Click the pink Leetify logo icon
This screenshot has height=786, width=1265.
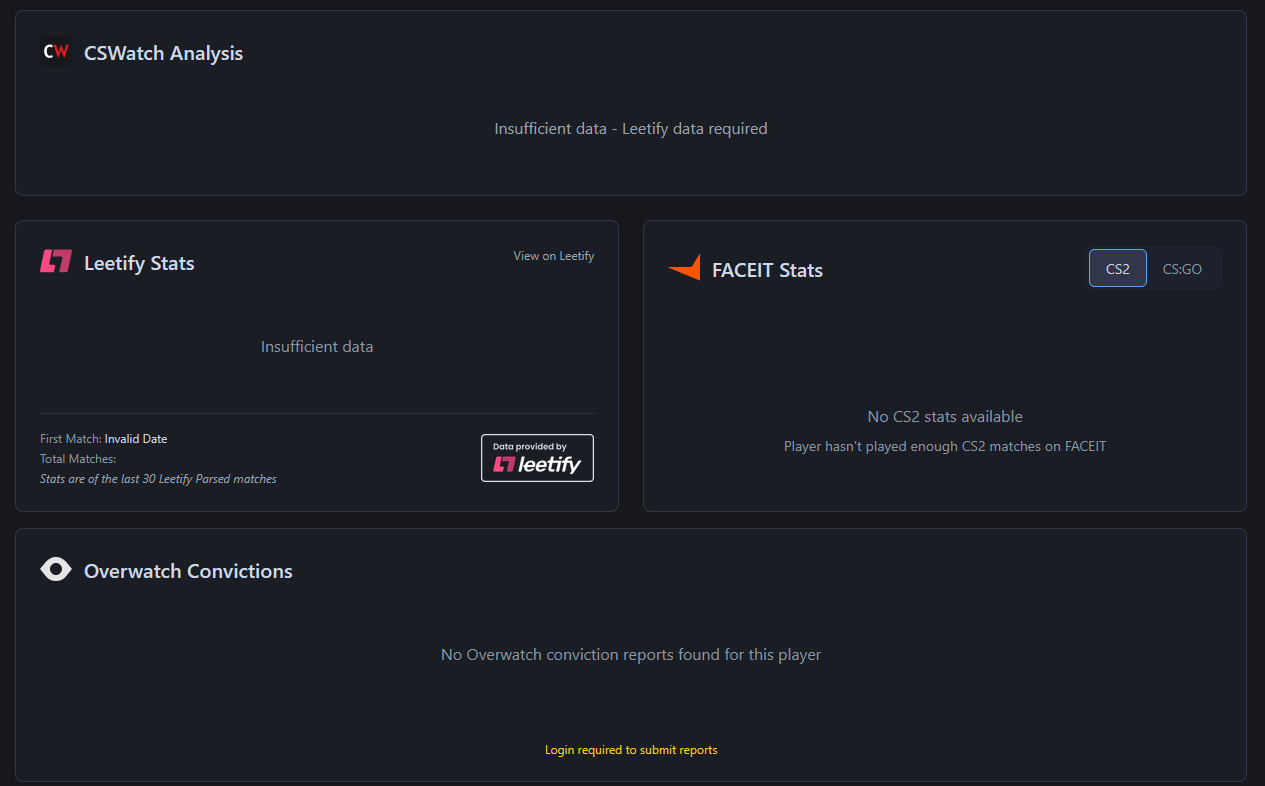[x=56, y=262]
